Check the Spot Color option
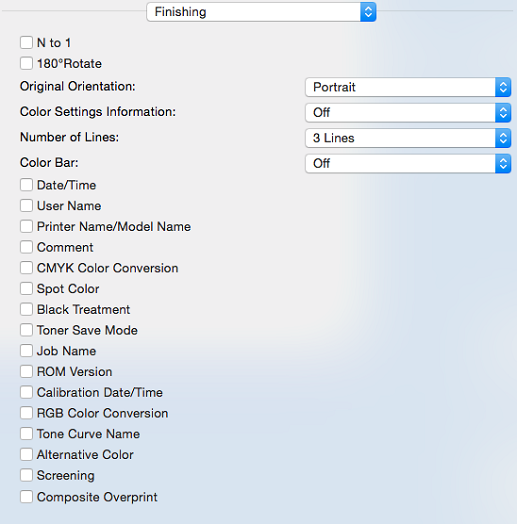 tap(26, 288)
